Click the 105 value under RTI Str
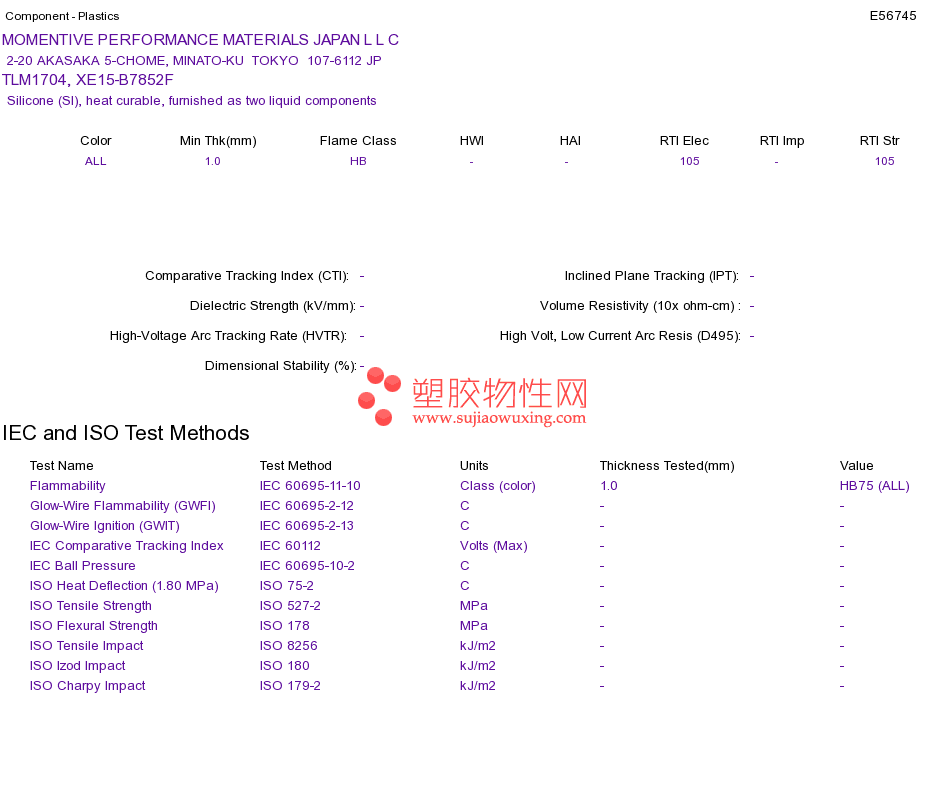 click(885, 161)
